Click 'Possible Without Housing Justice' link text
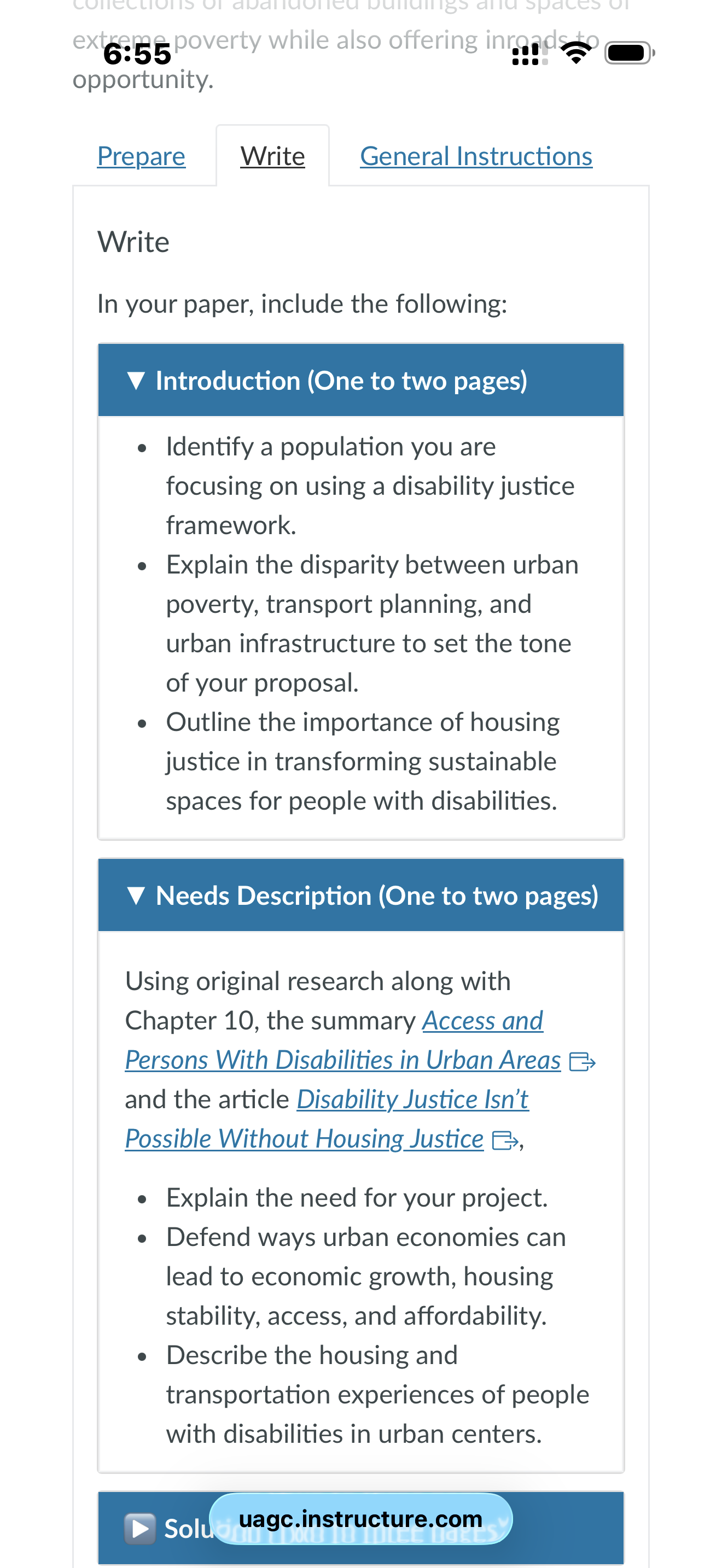The height and width of the screenshot is (1568, 722). 304,1138
